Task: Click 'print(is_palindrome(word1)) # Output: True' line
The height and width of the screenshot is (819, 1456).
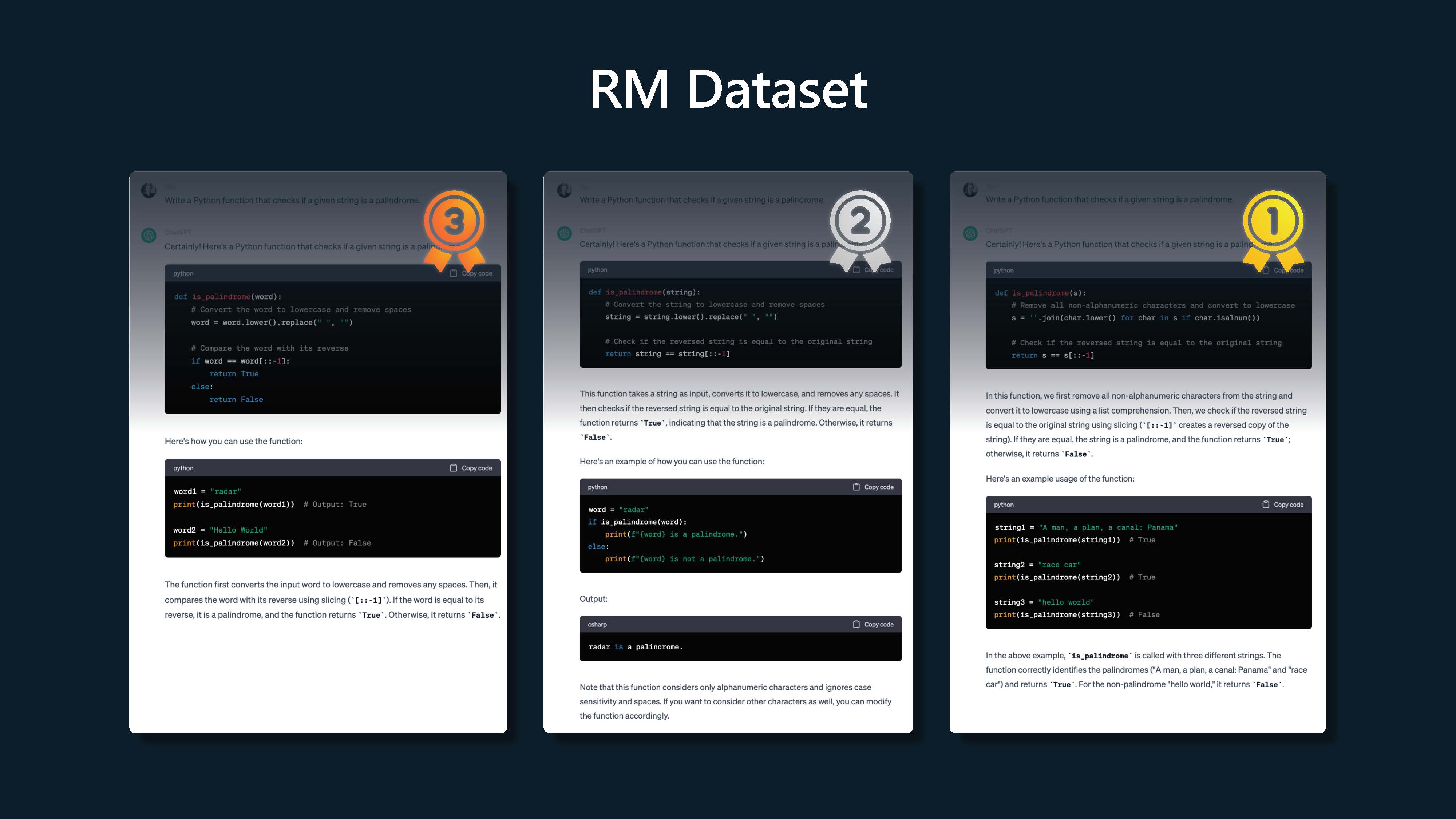Action: click(270, 504)
